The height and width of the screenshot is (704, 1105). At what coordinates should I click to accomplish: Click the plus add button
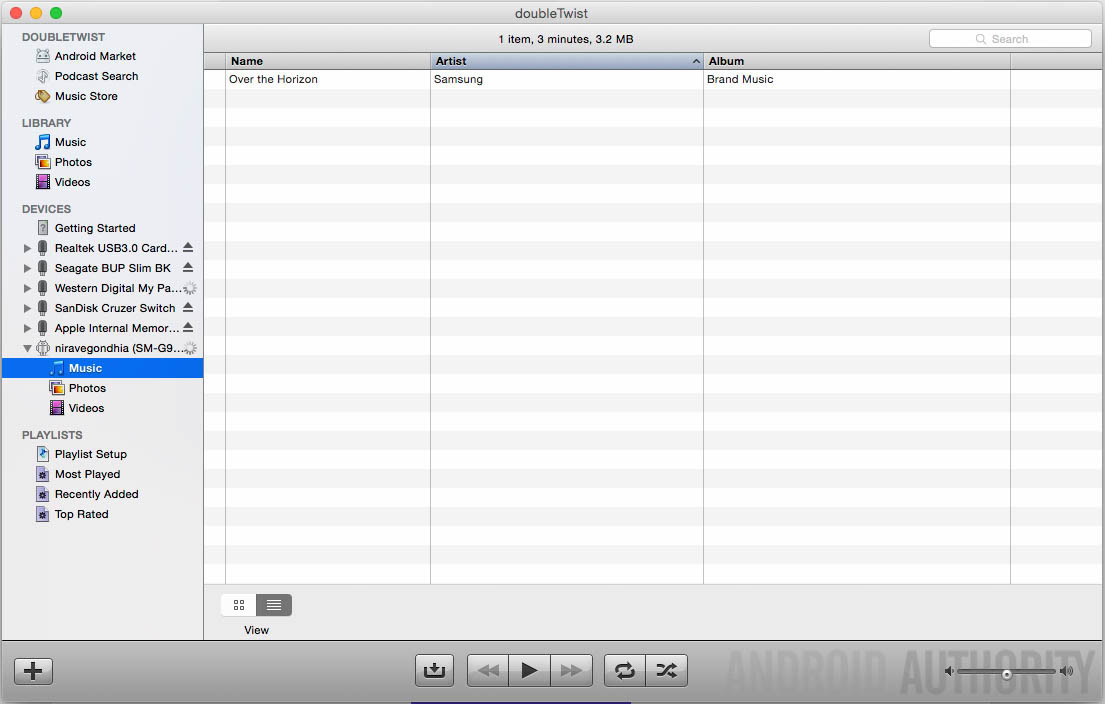[x=33, y=671]
